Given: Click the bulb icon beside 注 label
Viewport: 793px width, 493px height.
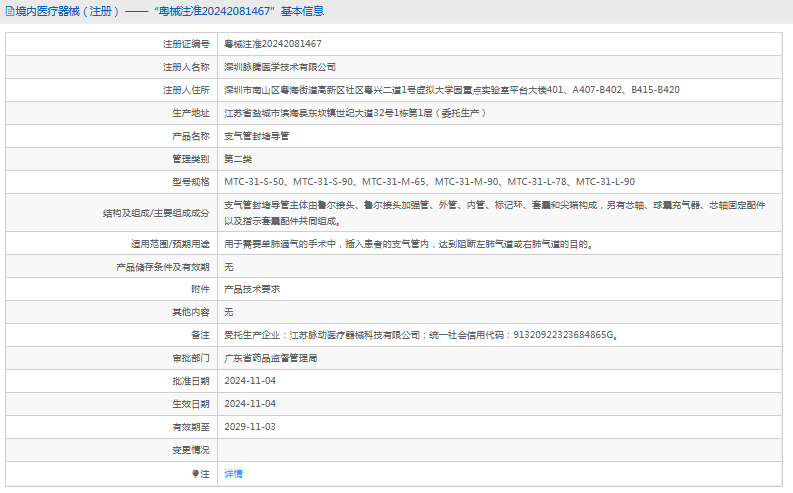Looking at the screenshot, I should pyautogui.click(x=195, y=474).
